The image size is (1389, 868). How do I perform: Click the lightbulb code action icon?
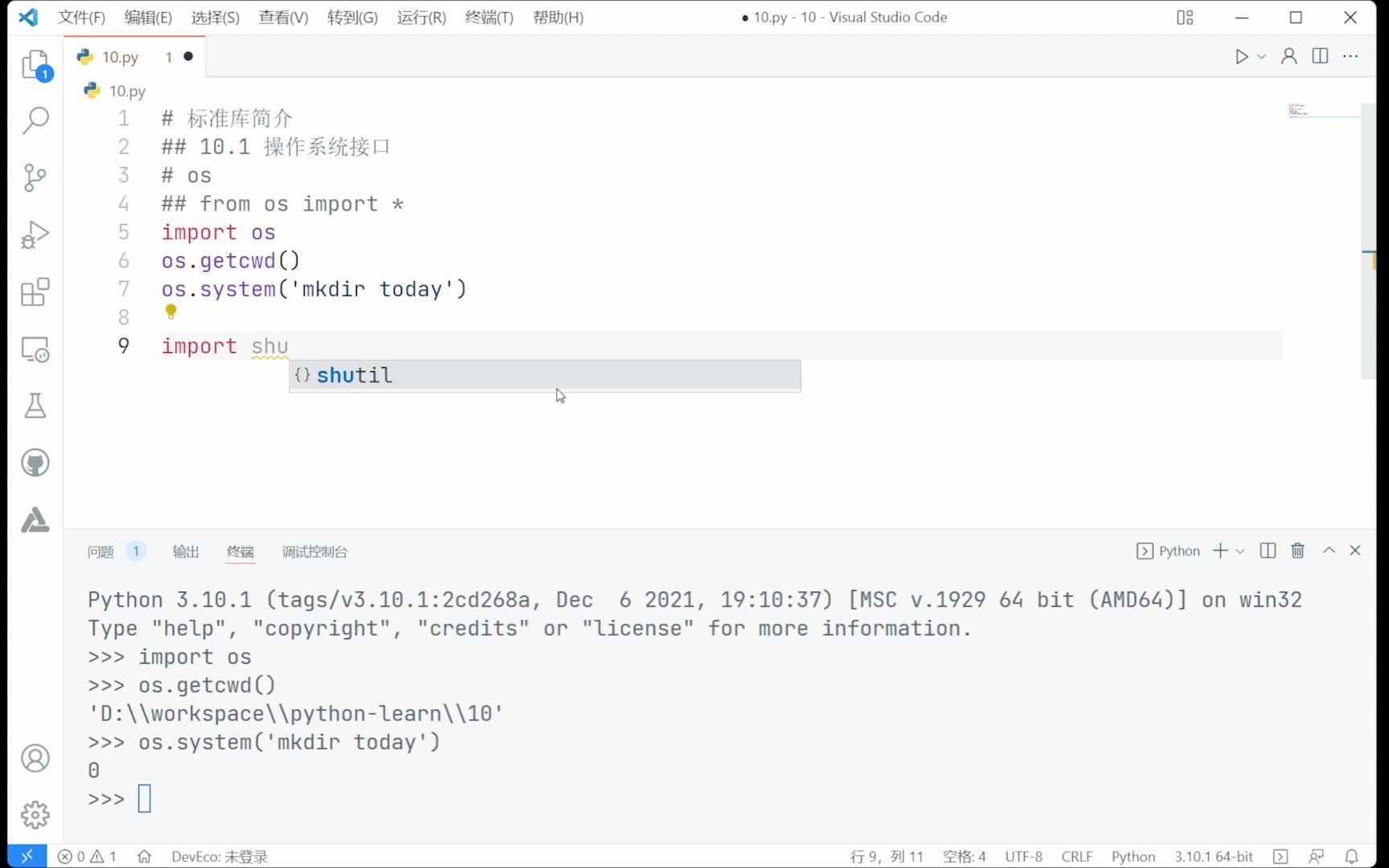170,311
